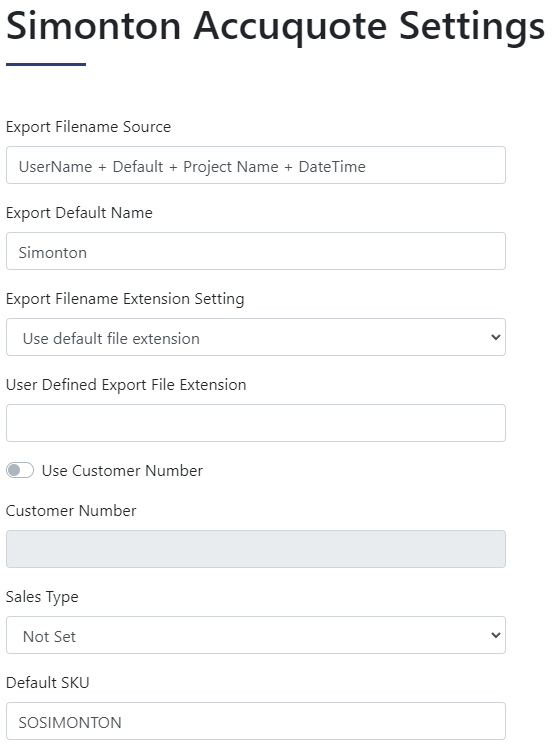The height and width of the screenshot is (744, 552).
Task: Click the chevron arrow of Sales Type select
Action: pos(496,635)
